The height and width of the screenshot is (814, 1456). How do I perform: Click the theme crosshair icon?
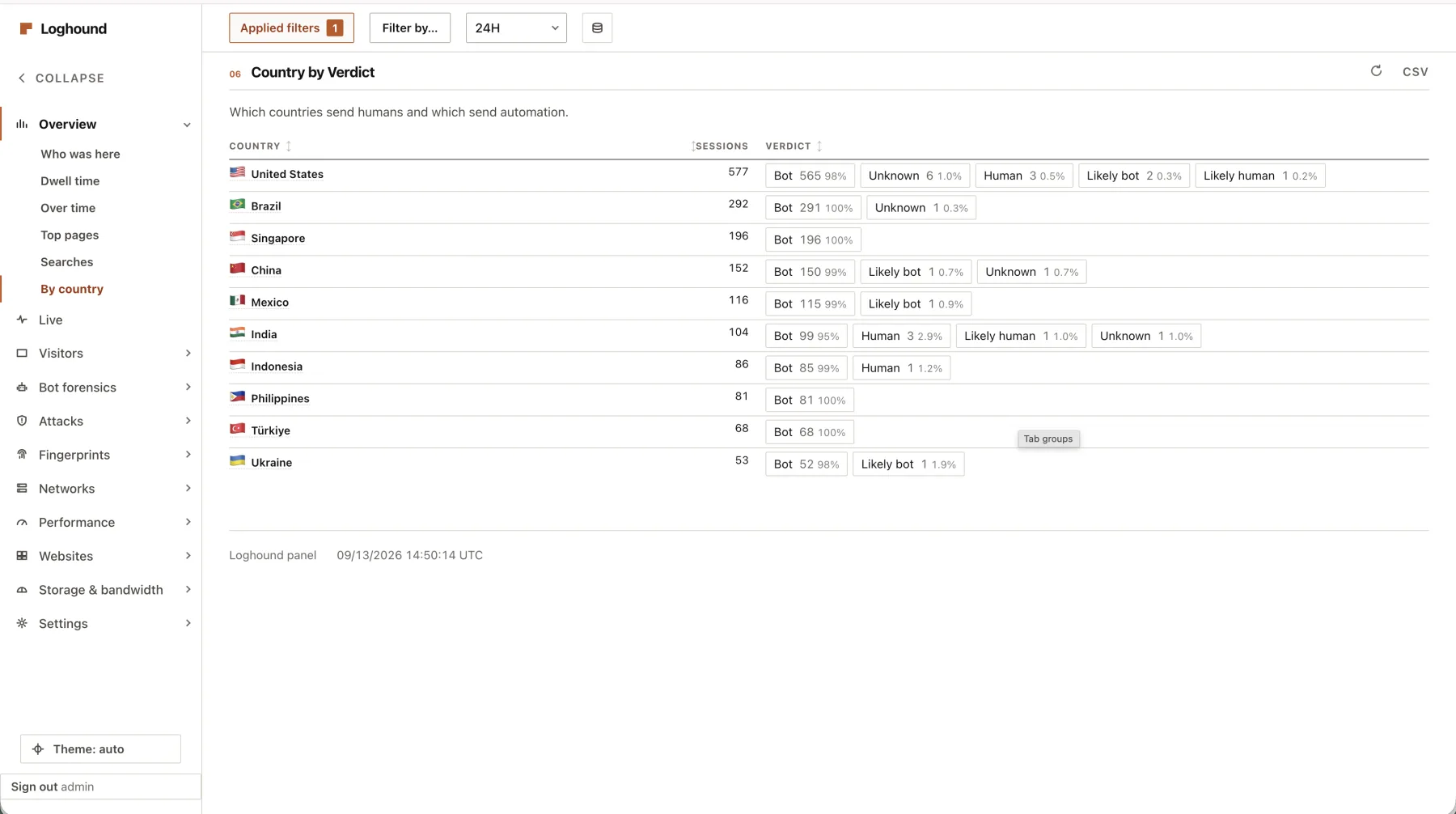tap(38, 749)
